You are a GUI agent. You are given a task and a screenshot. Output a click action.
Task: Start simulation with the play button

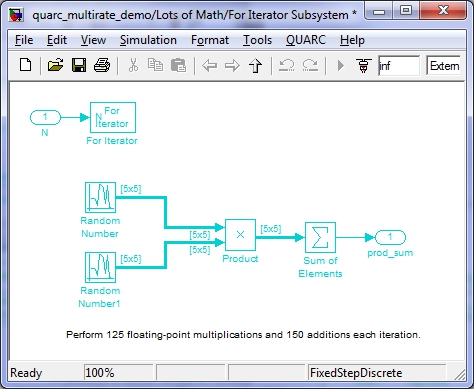click(340, 65)
